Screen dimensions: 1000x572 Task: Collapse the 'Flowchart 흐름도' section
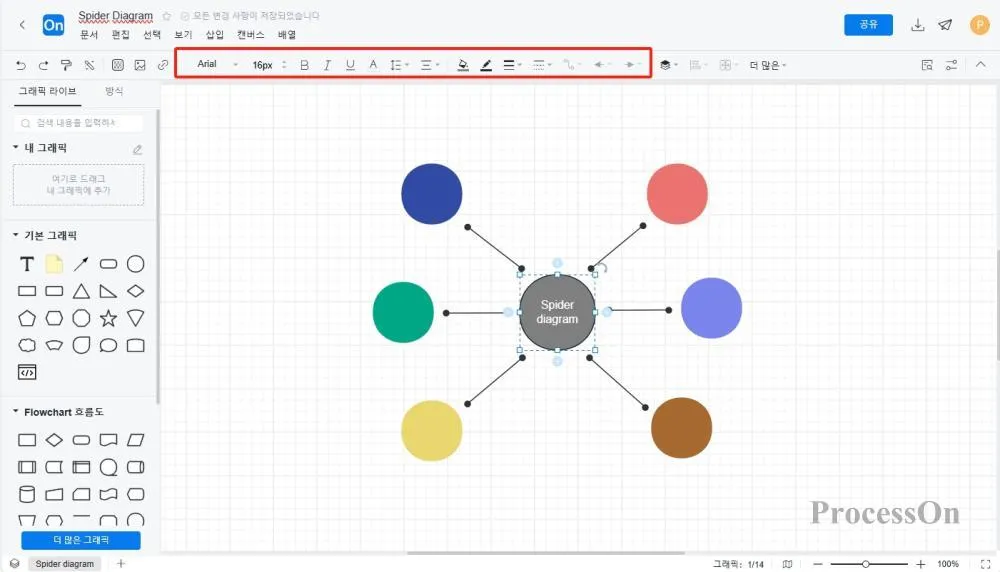16,412
